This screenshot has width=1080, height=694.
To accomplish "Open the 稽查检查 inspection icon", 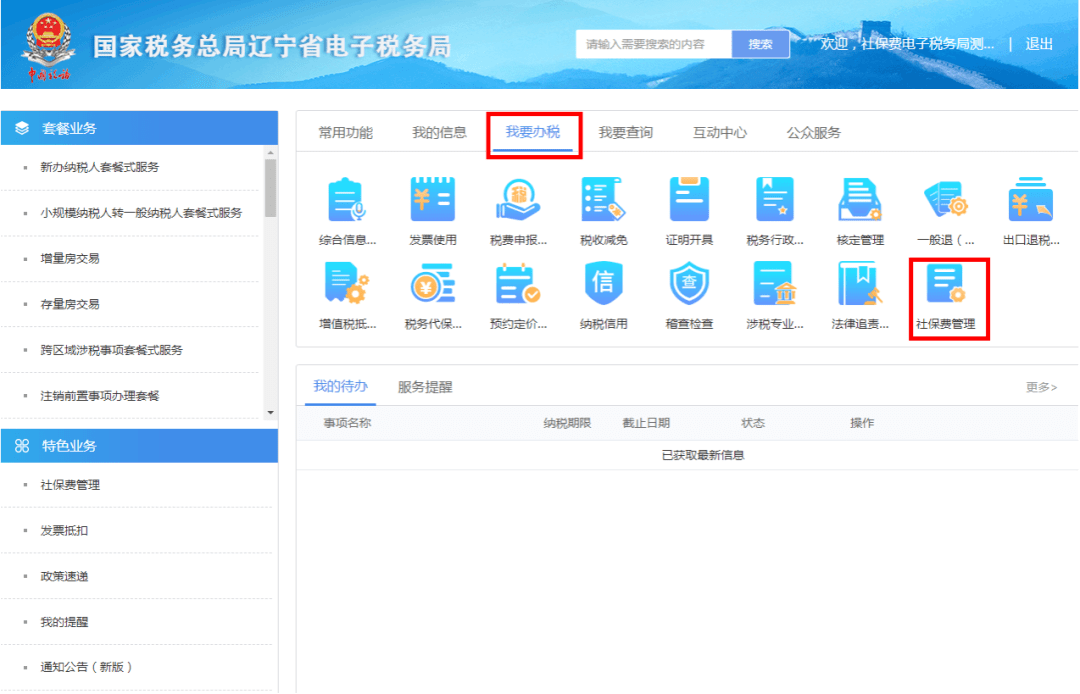I will pyautogui.click(x=691, y=299).
